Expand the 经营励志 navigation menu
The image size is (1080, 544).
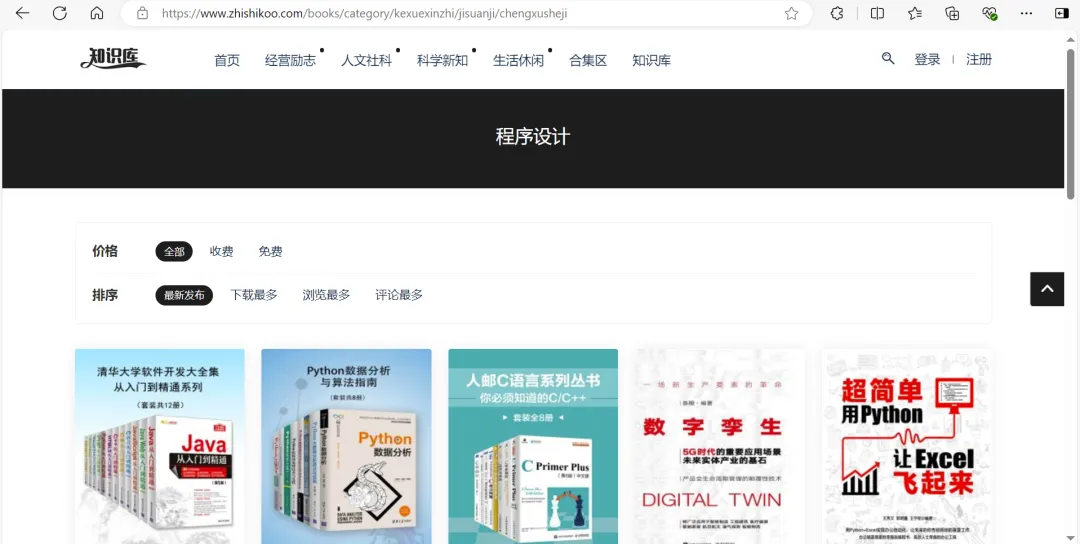[x=290, y=61]
